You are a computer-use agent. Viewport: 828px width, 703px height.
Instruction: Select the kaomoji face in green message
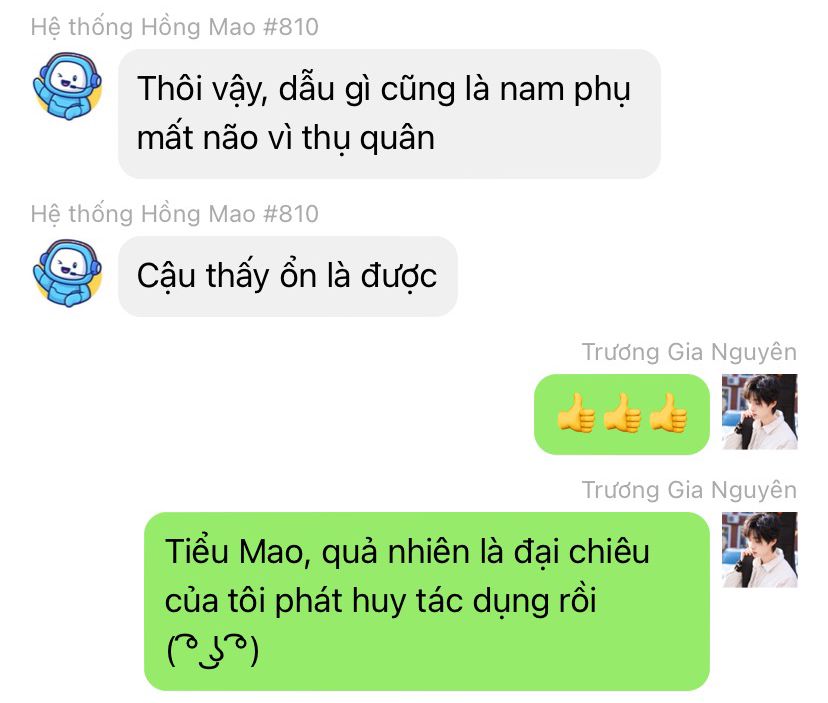pos(213,650)
